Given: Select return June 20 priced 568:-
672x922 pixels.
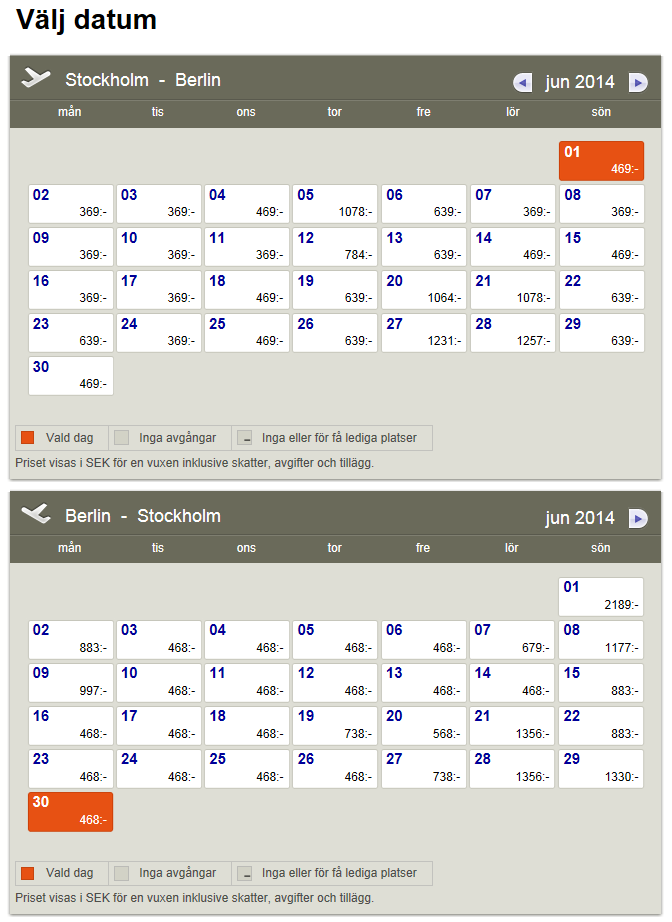Looking at the screenshot, I should coord(424,725).
